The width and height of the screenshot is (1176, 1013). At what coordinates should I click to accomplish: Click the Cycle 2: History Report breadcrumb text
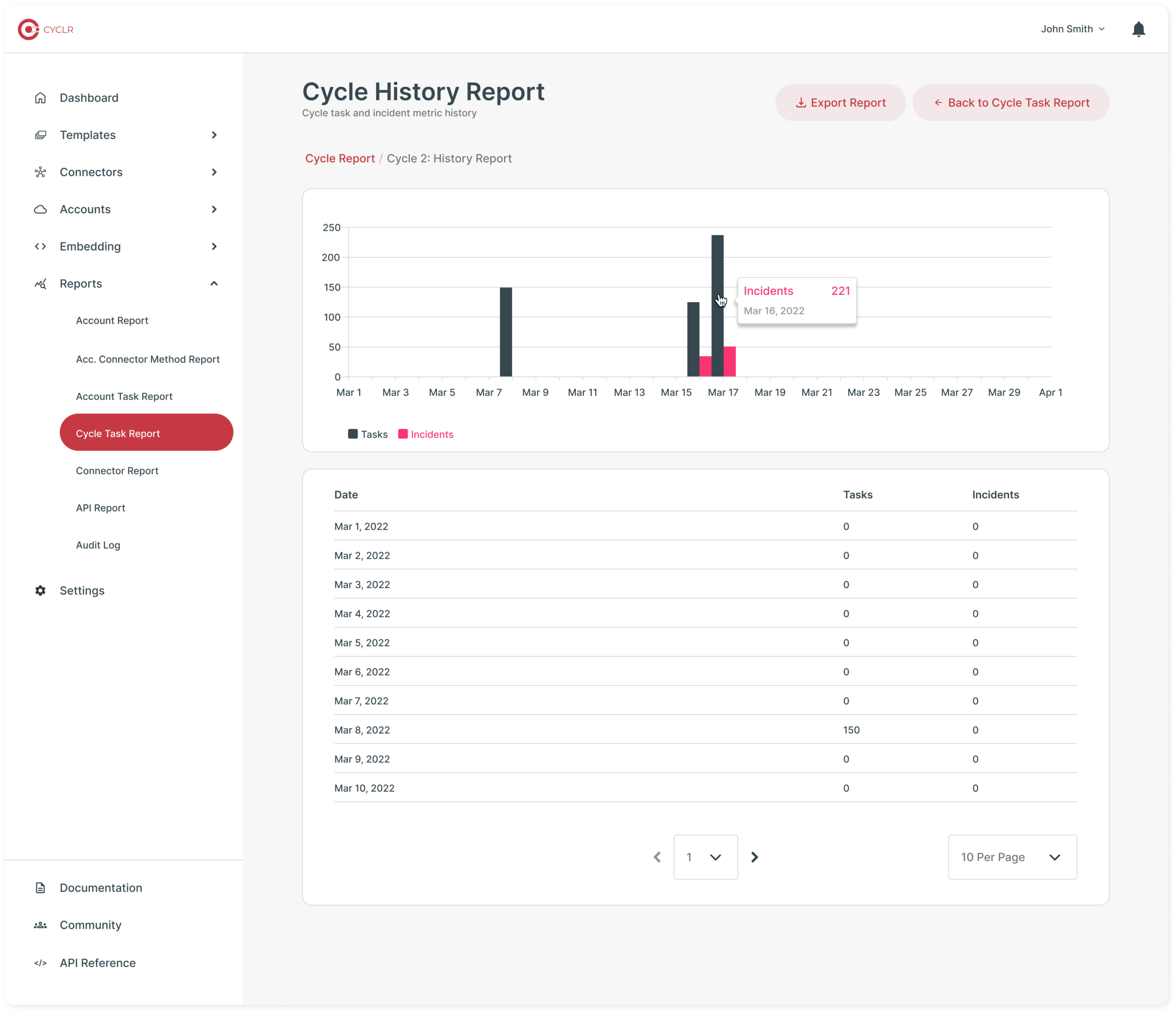449,158
